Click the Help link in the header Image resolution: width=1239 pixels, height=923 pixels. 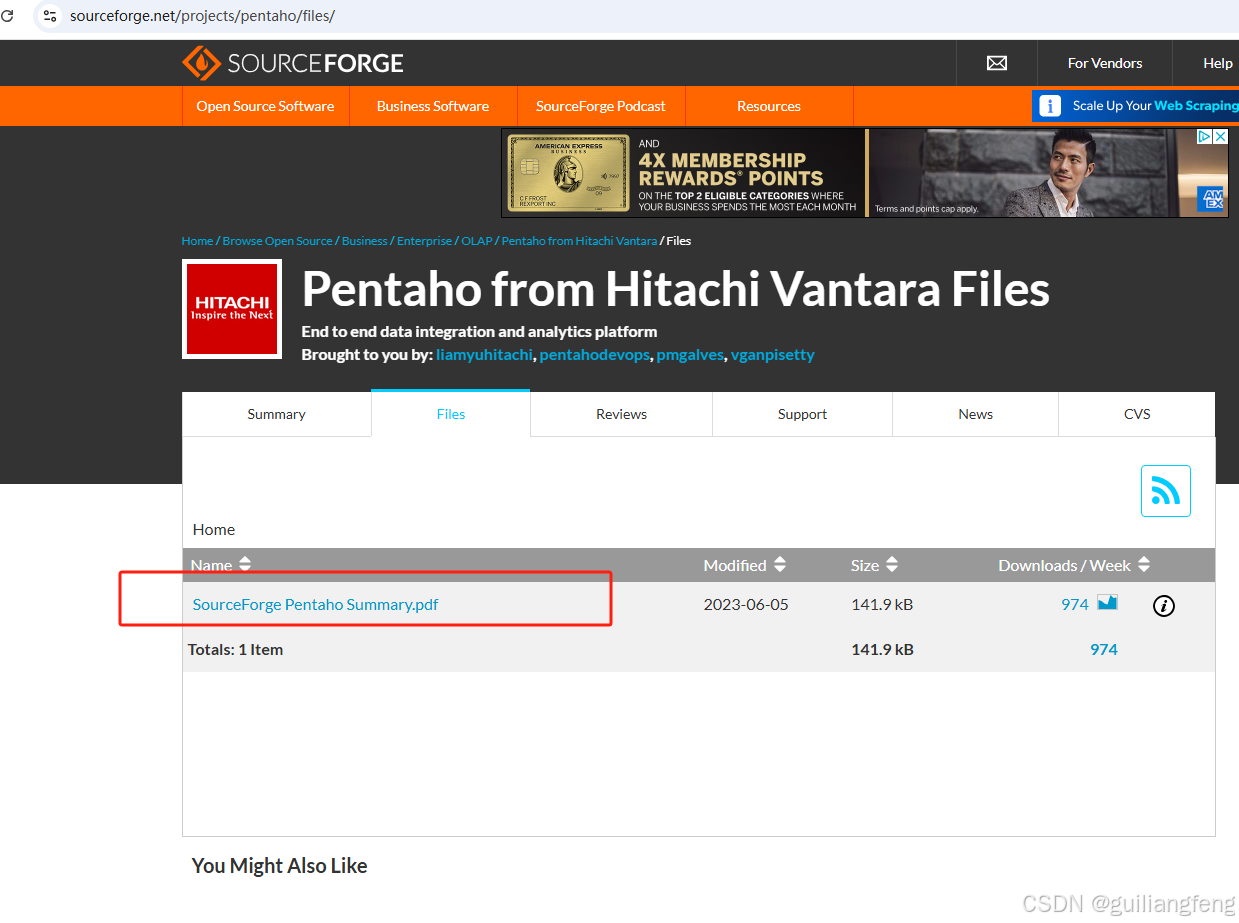(1218, 63)
